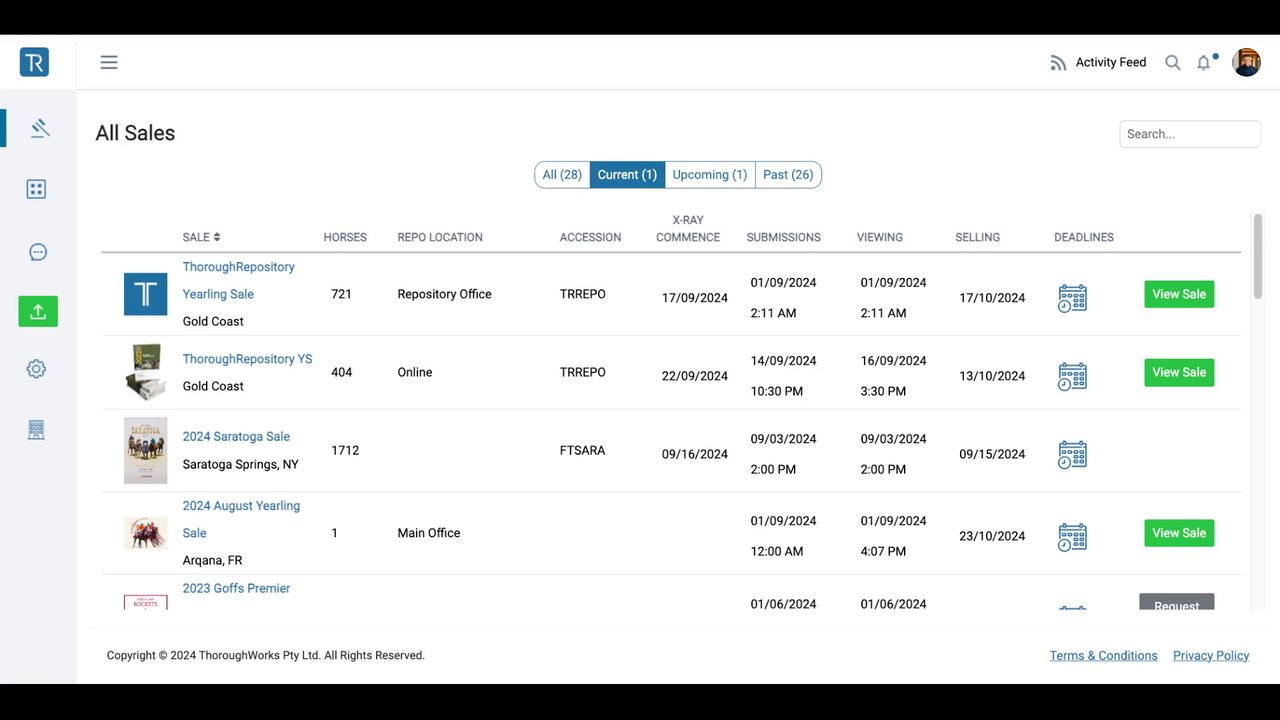Open the 2023 Goffs Premier link
The image size is (1280, 720).
(x=236, y=588)
